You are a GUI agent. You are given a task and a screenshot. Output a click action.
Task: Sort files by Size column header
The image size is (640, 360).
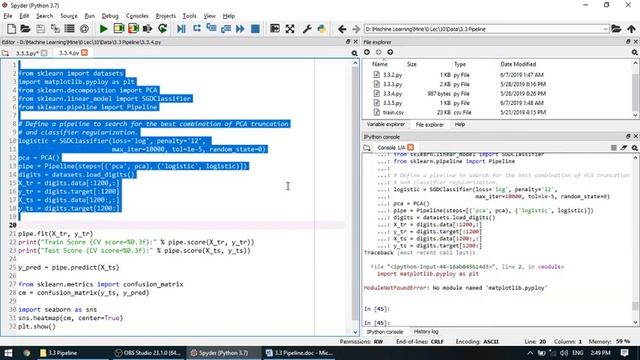[x=412, y=64]
